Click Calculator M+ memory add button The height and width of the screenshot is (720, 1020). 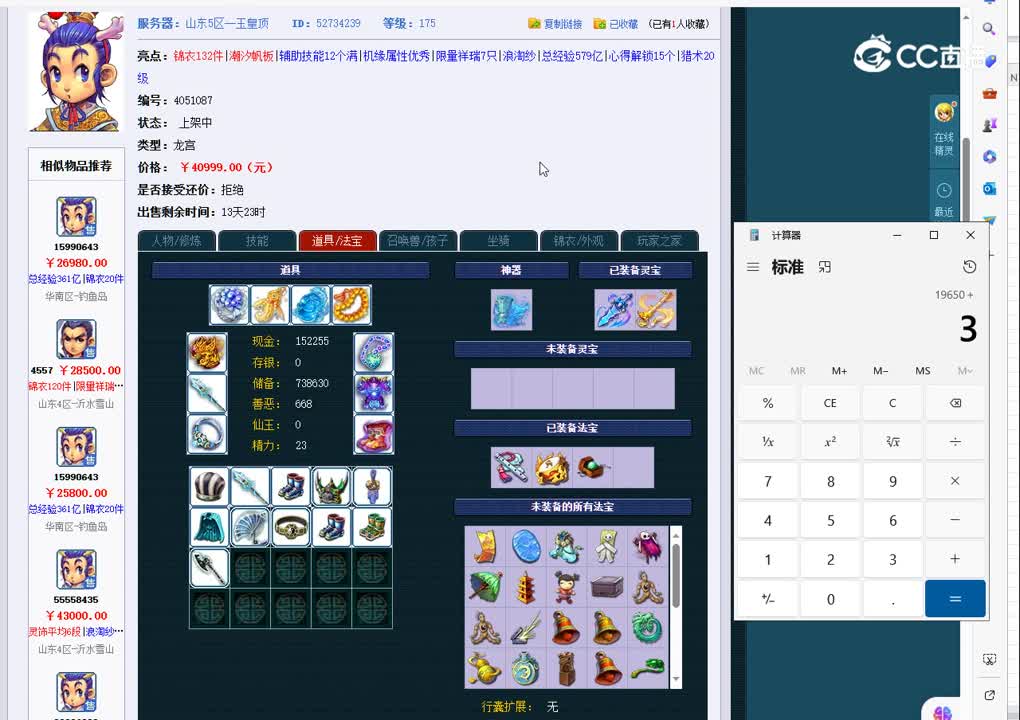click(839, 371)
